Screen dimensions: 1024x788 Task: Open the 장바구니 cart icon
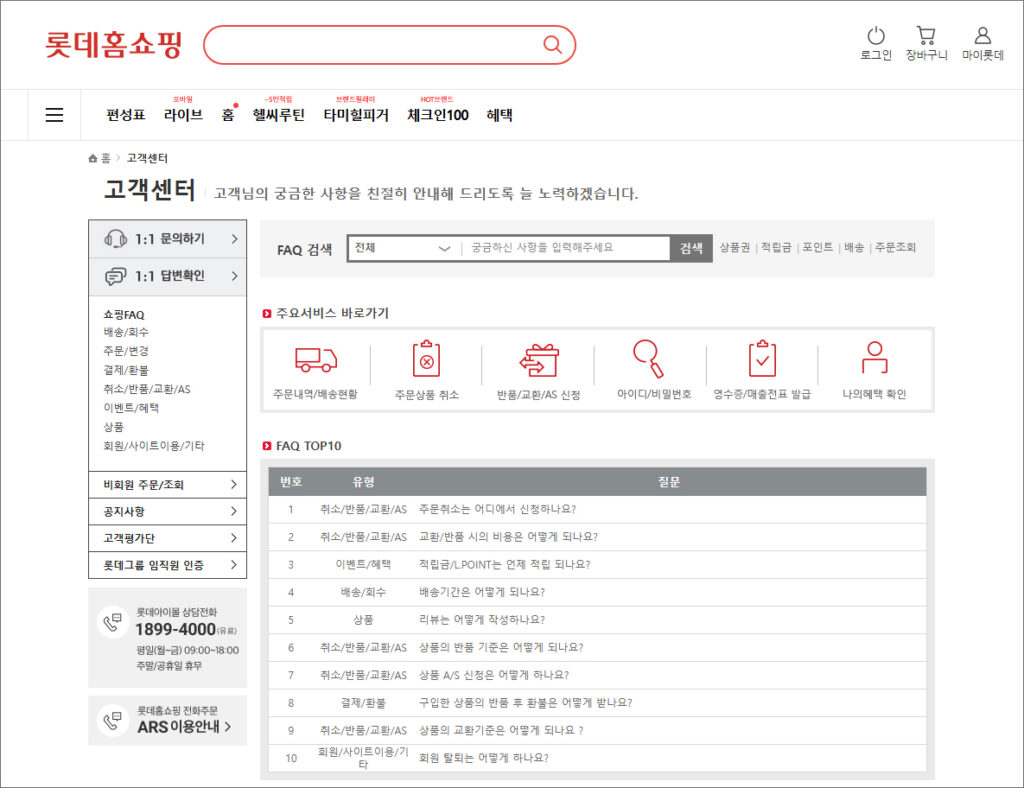925,35
